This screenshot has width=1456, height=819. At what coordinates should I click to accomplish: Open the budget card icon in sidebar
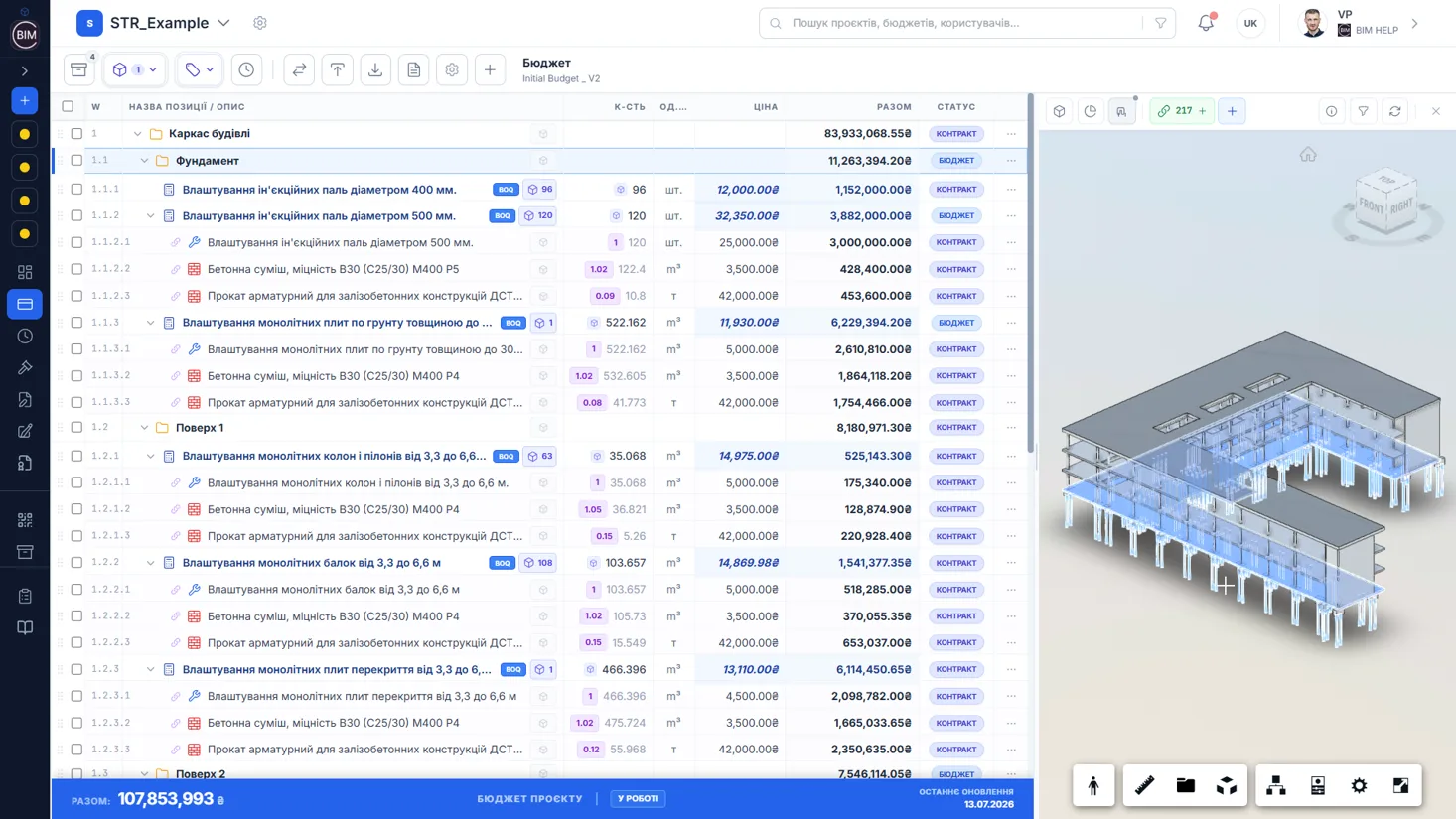click(x=25, y=304)
